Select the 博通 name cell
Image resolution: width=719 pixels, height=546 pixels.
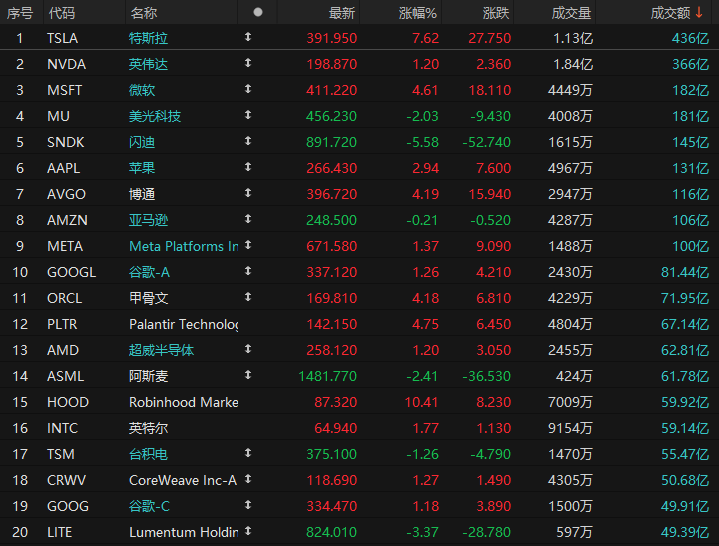[x=142, y=194]
